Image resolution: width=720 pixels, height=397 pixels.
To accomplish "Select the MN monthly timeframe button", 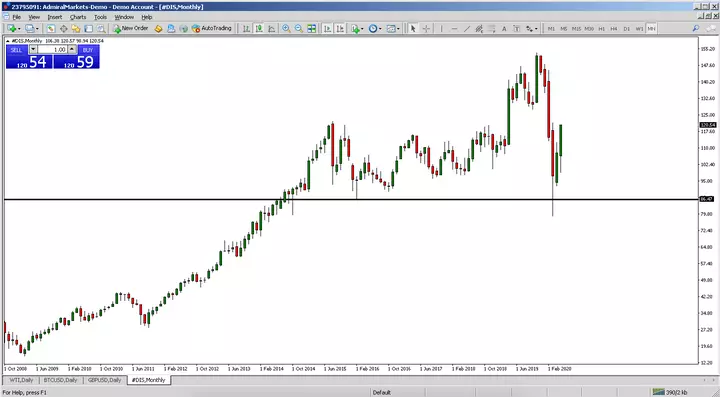I will point(651,28).
